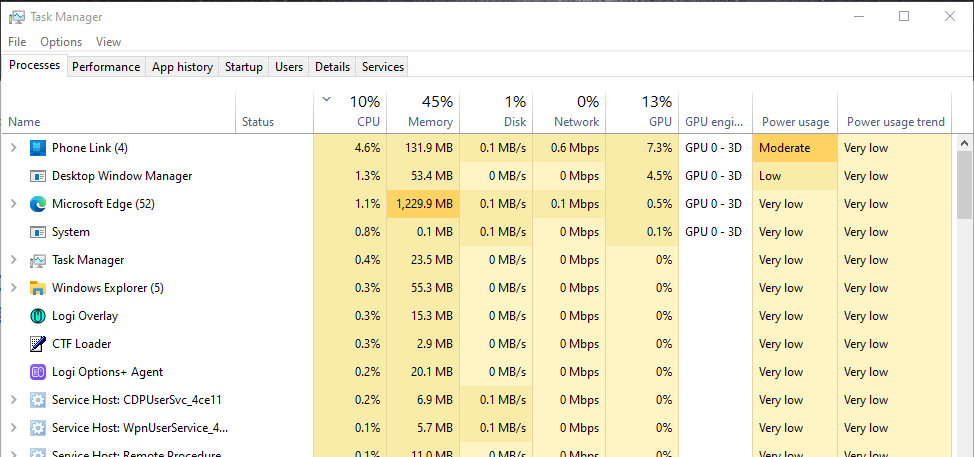Open the View menu
This screenshot has width=974, height=457.
pos(108,42)
